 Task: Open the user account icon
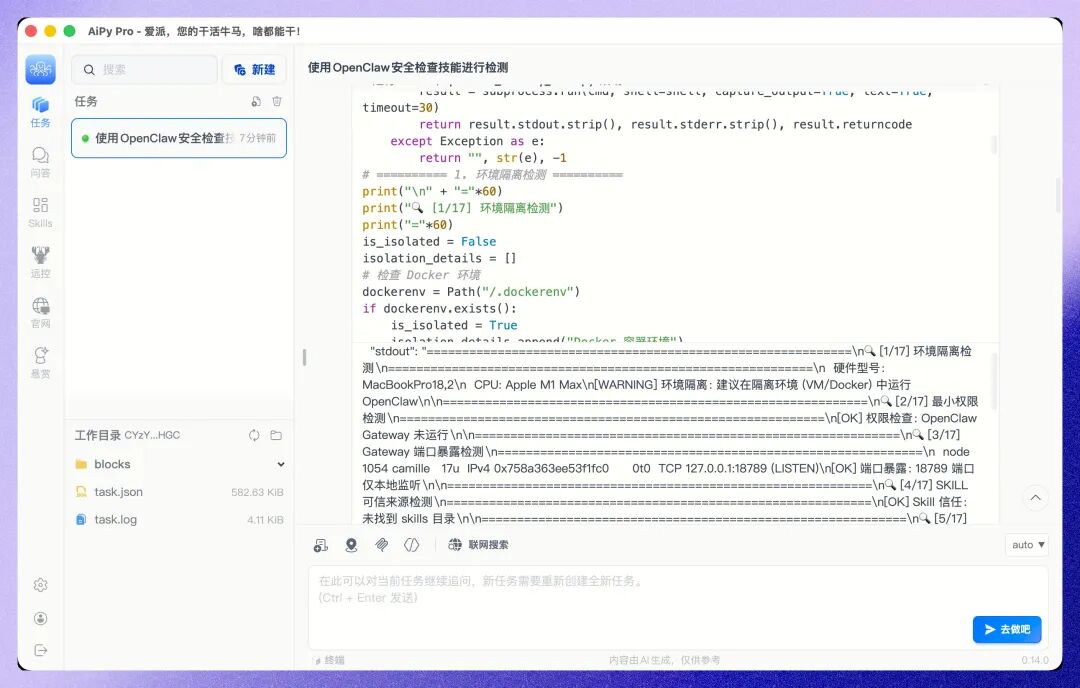pos(41,618)
